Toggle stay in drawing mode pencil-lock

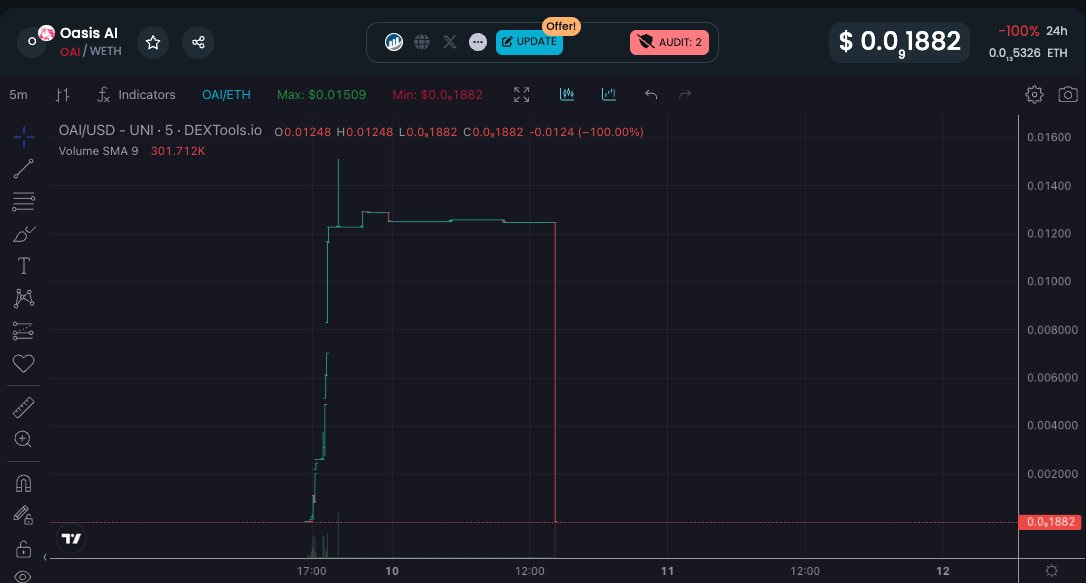coord(24,516)
